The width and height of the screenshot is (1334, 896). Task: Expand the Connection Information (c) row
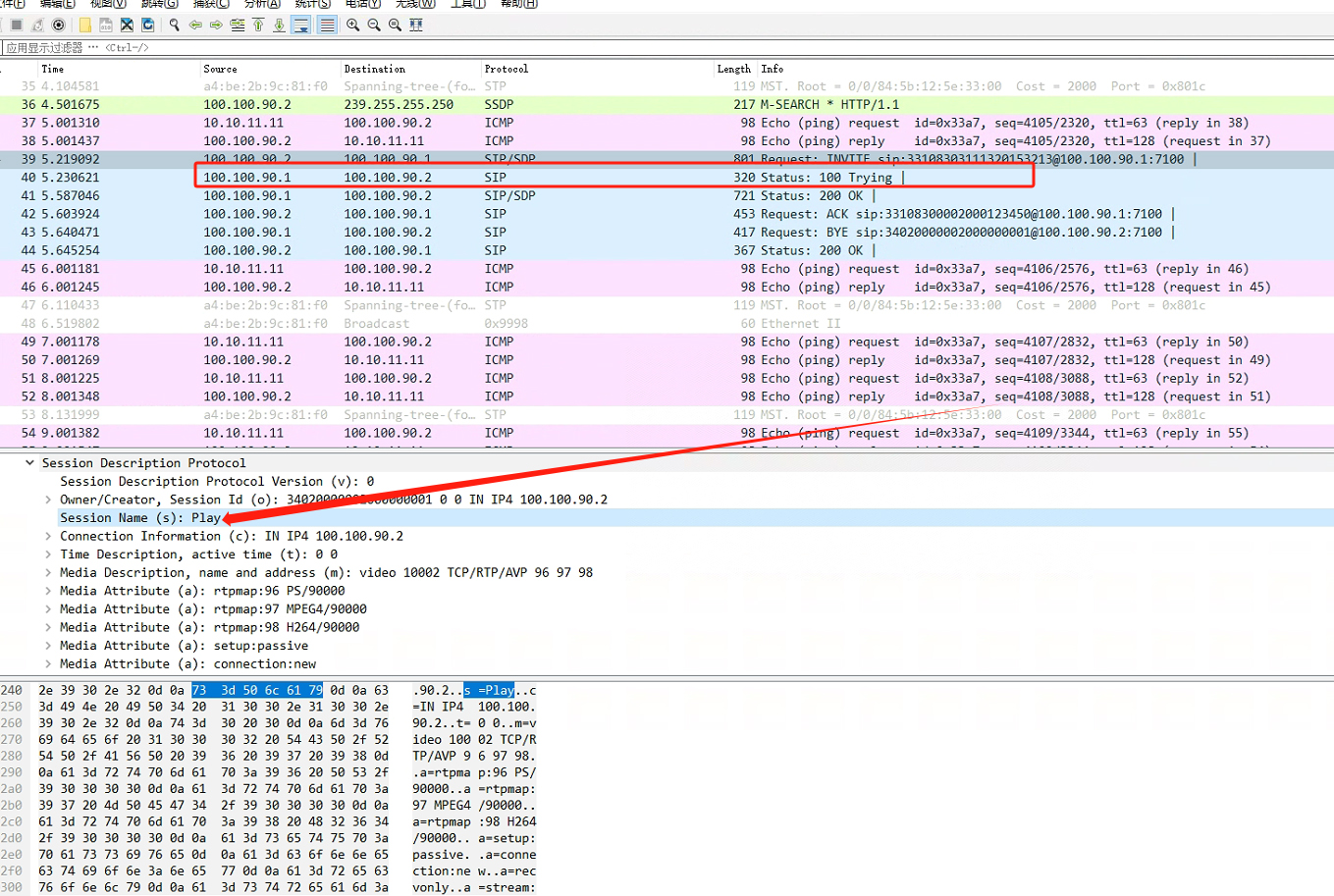coord(48,536)
